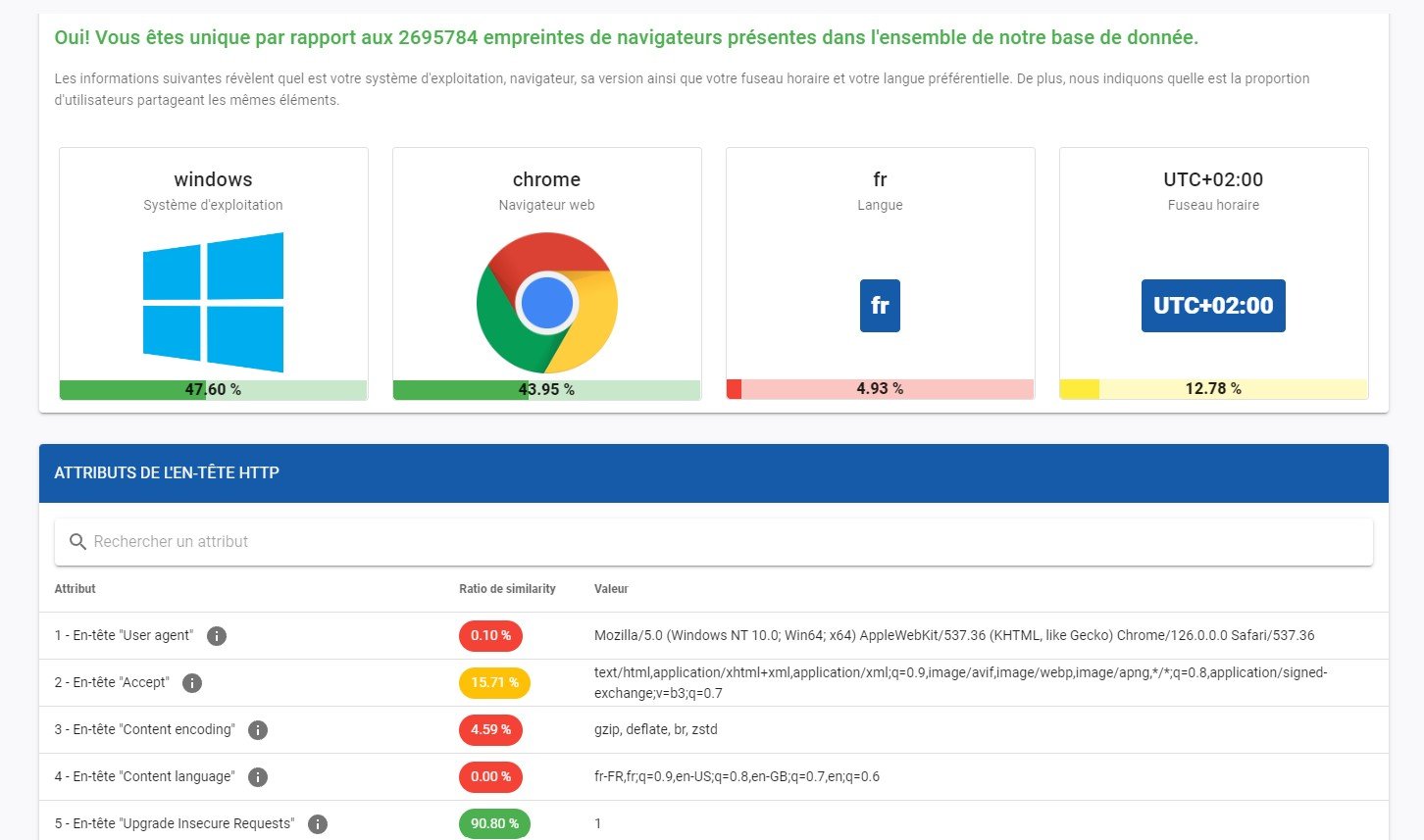Click the "Navigateur web" subtitle
The image size is (1424, 840).
click(x=546, y=206)
